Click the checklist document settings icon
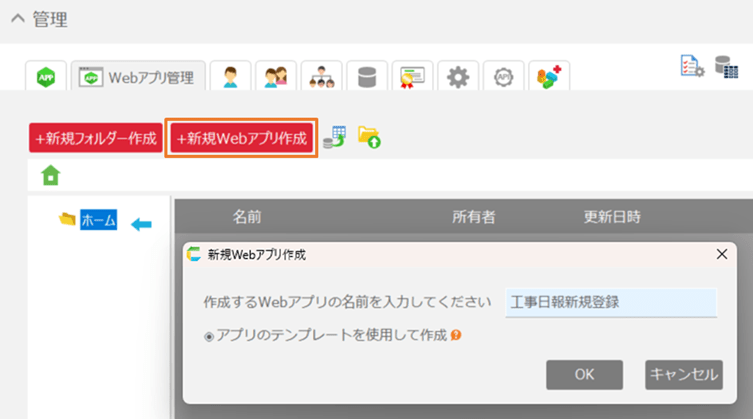753x419 pixels. click(x=692, y=66)
